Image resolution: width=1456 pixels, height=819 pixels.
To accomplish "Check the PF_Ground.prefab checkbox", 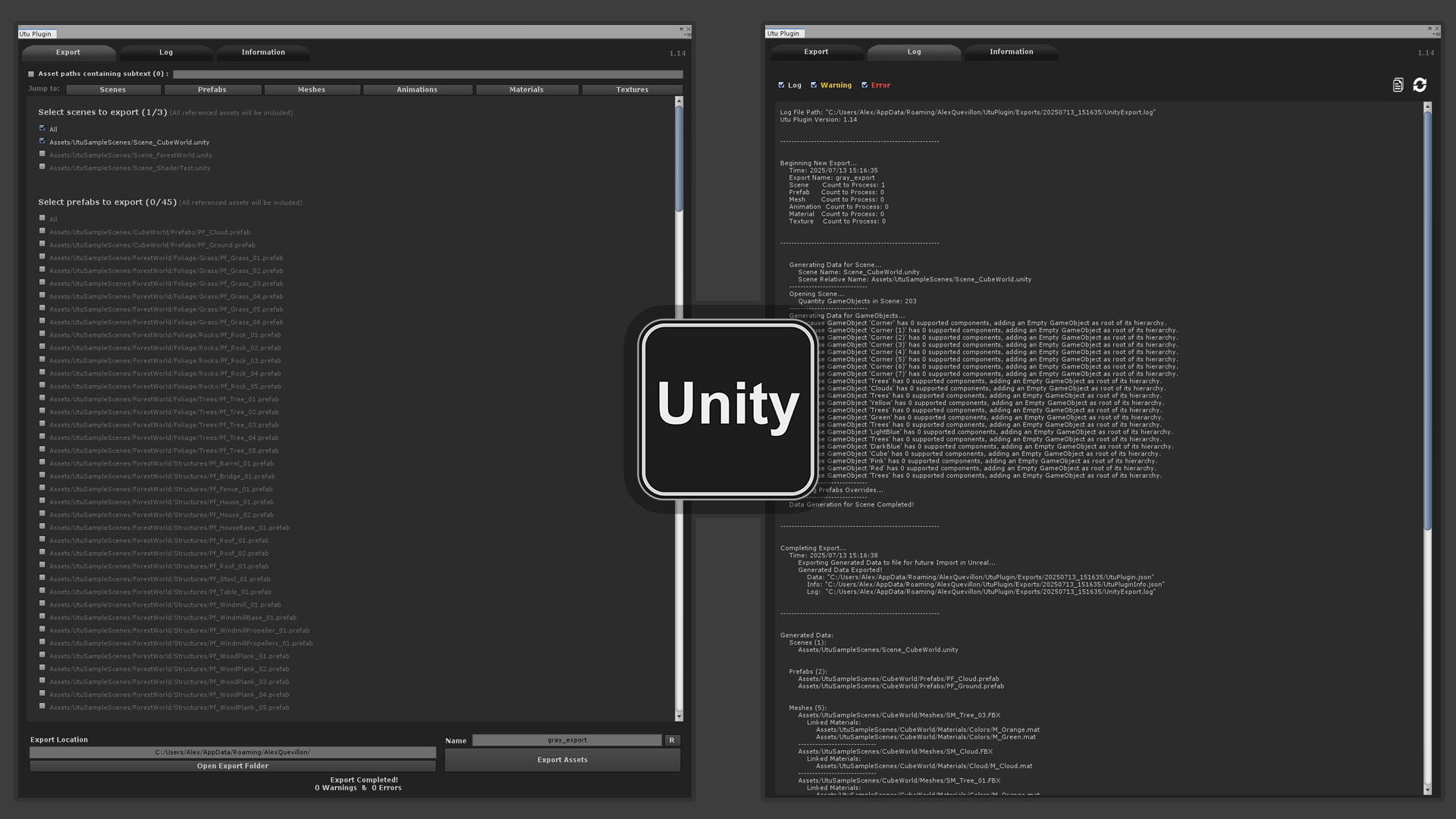I will [x=42, y=244].
